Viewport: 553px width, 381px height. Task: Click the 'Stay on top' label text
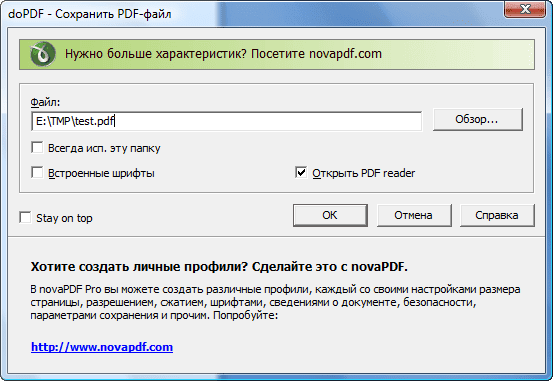tap(64, 218)
